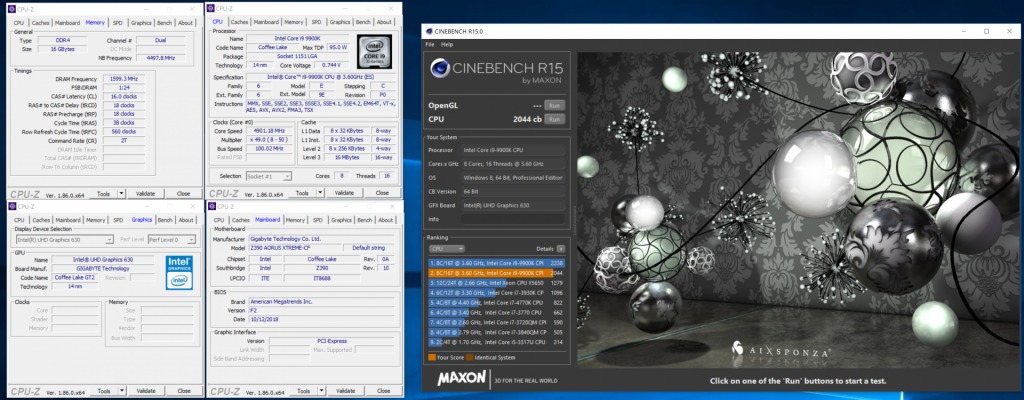Expand Tools arrow in the CPU-Z window showing Processor
The height and width of the screenshot is (400, 1024).
point(320,193)
